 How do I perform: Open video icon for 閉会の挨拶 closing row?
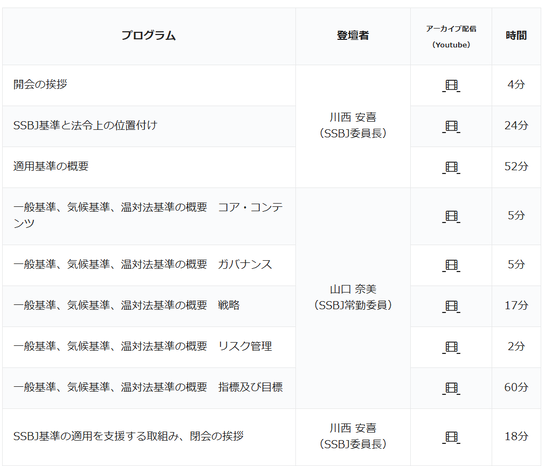click(x=451, y=437)
